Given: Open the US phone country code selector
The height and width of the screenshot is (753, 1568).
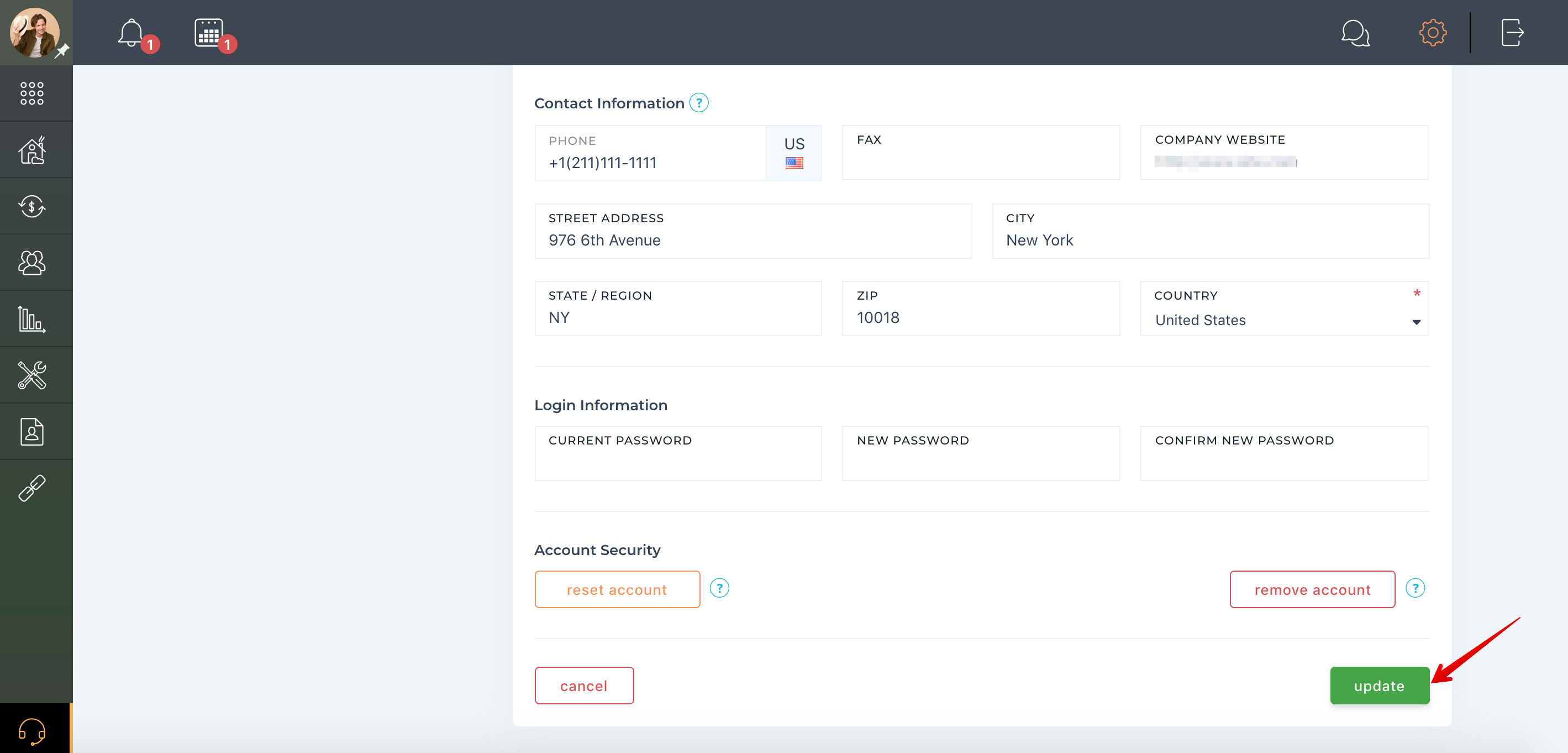Looking at the screenshot, I should click(x=794, y=153).
